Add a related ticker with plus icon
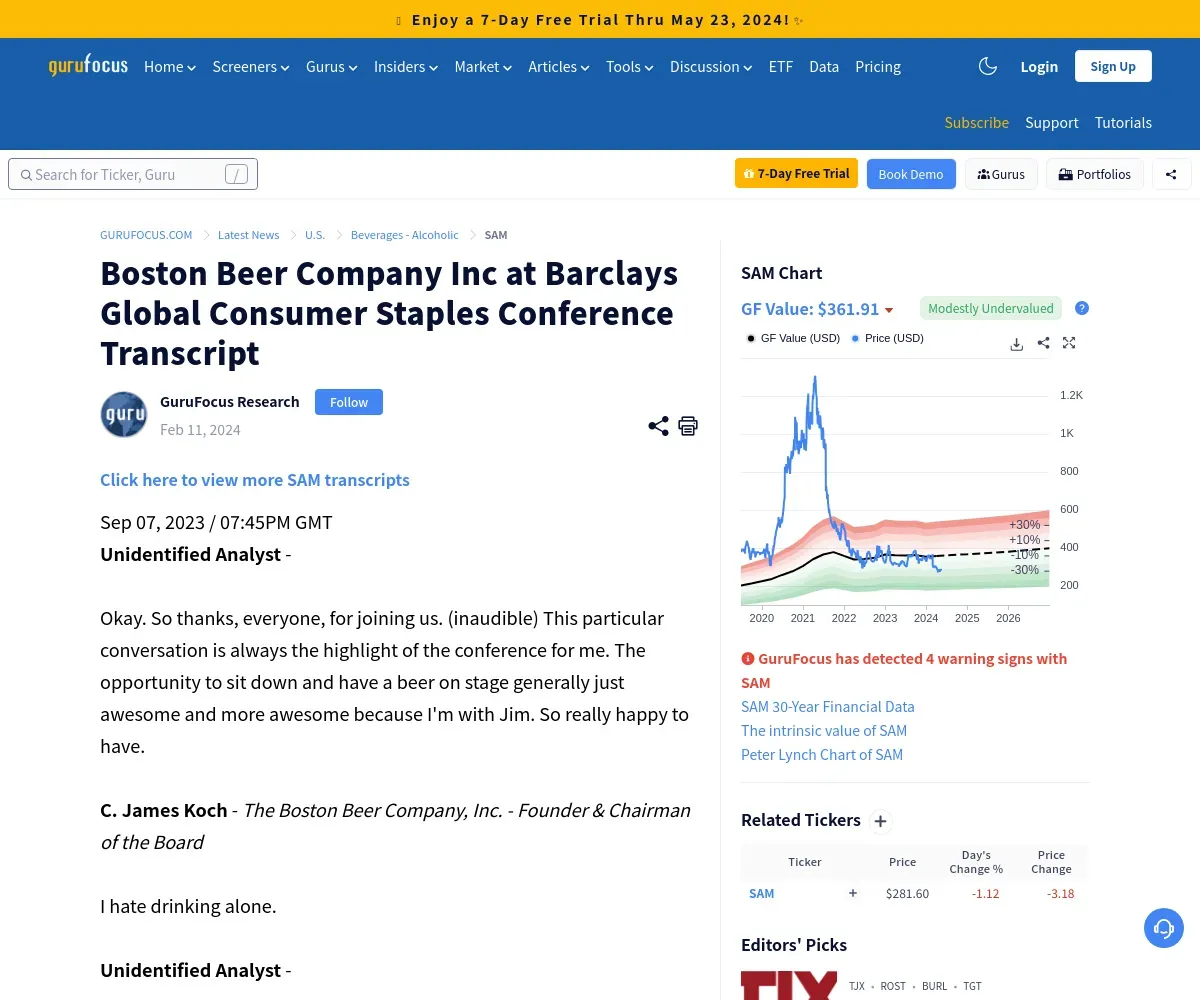Screen dimensions: 1200x1000 [880, 822]
